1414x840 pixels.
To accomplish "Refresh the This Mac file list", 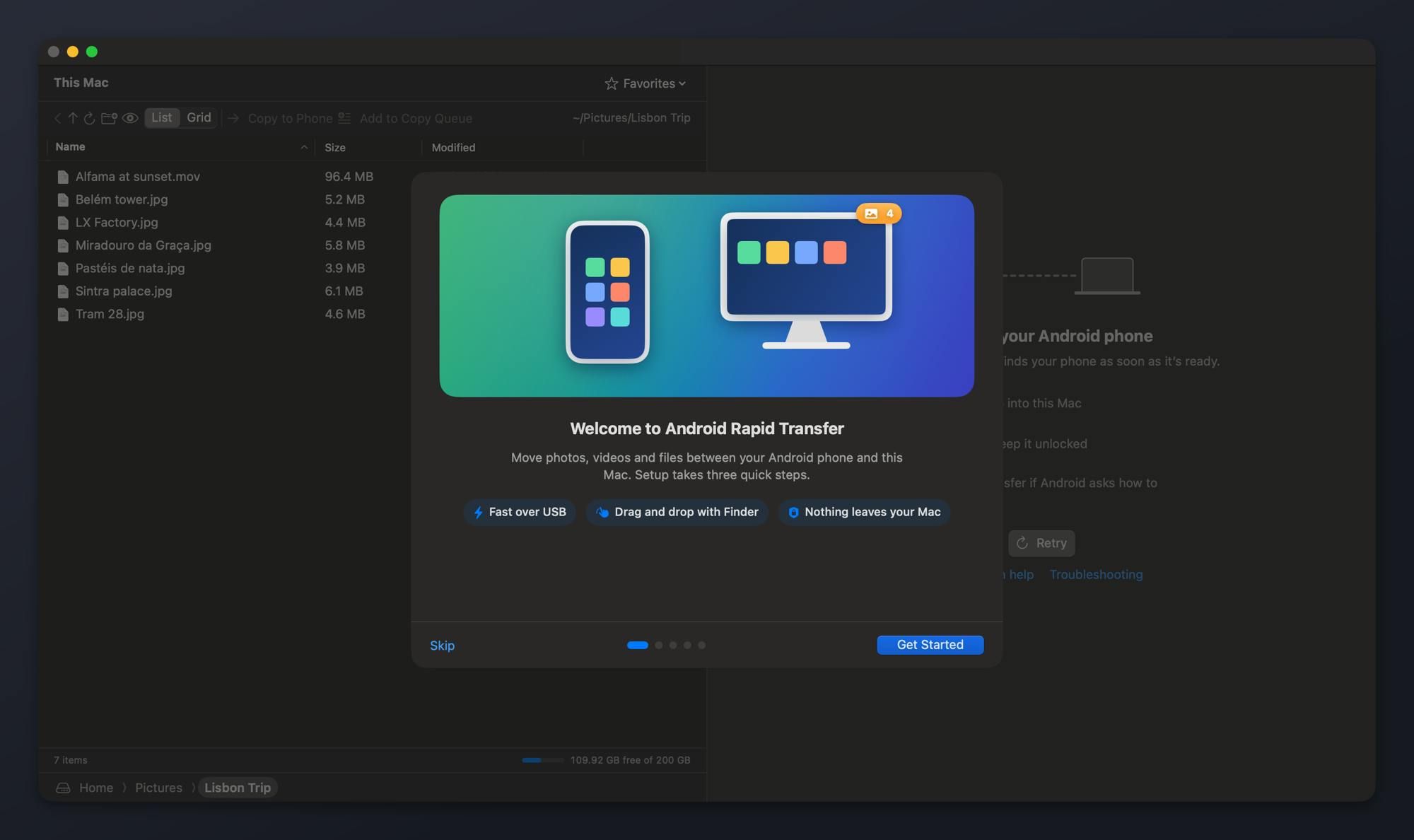I will pyautogui.click(x=89, y=118).
